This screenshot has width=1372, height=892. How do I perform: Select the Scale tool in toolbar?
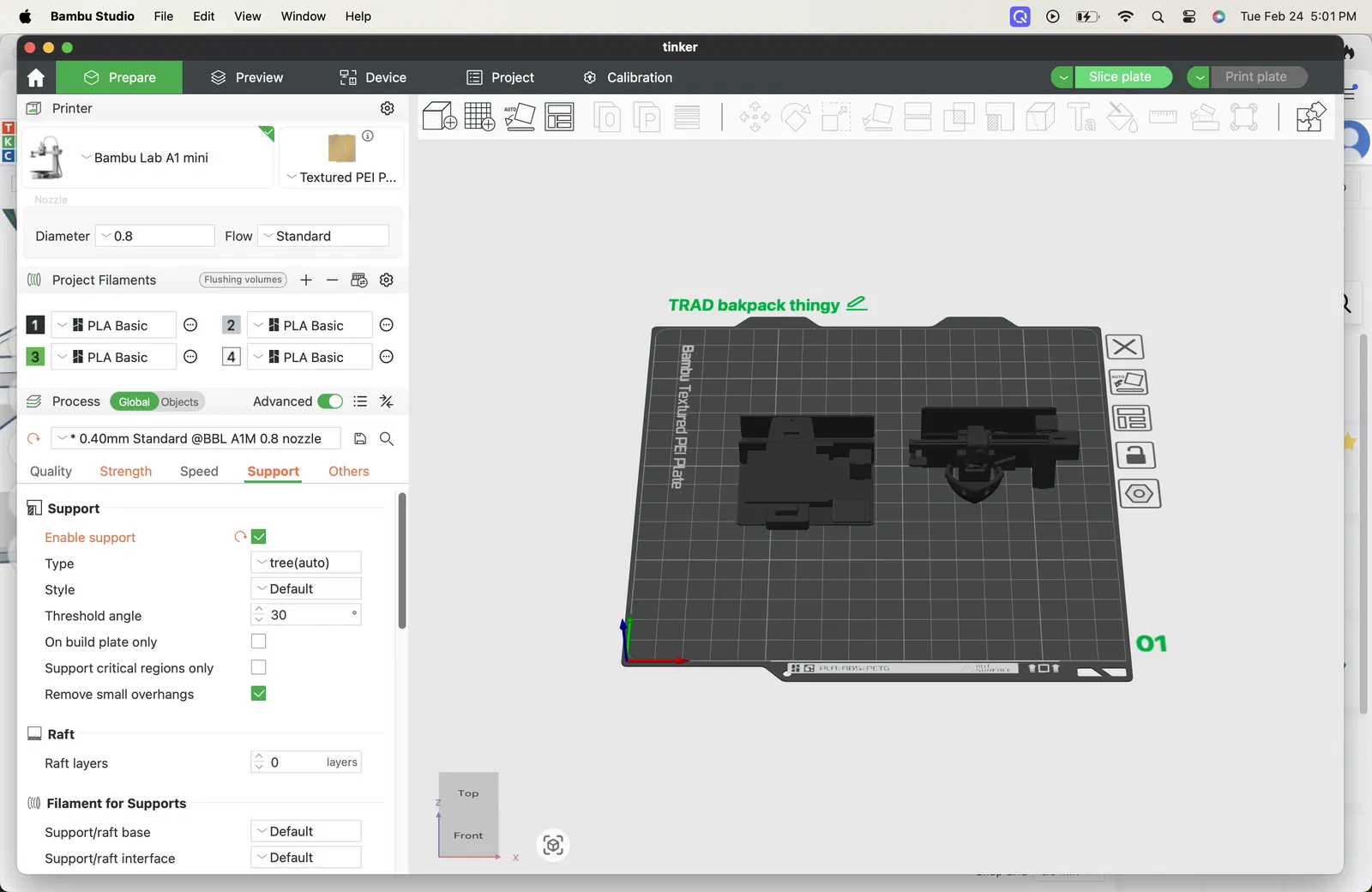click(x=836, y=117)
